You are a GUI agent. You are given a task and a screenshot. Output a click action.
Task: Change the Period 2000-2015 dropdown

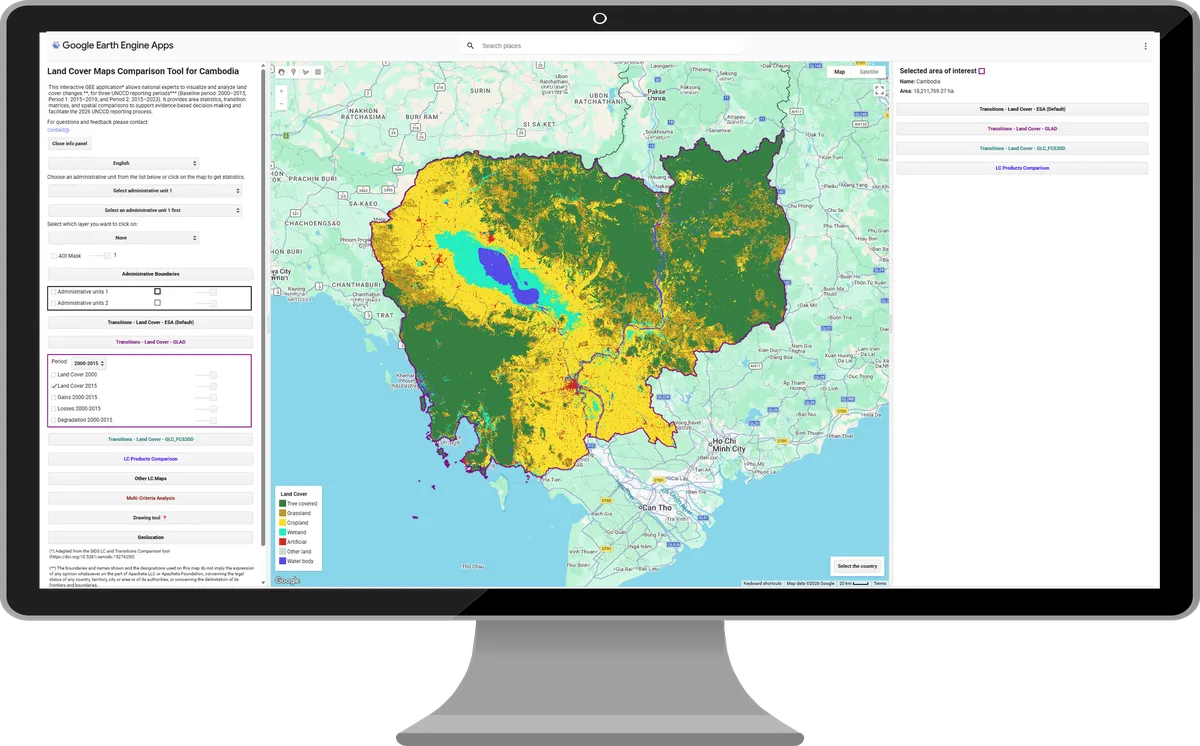click(x=89, y=363)
